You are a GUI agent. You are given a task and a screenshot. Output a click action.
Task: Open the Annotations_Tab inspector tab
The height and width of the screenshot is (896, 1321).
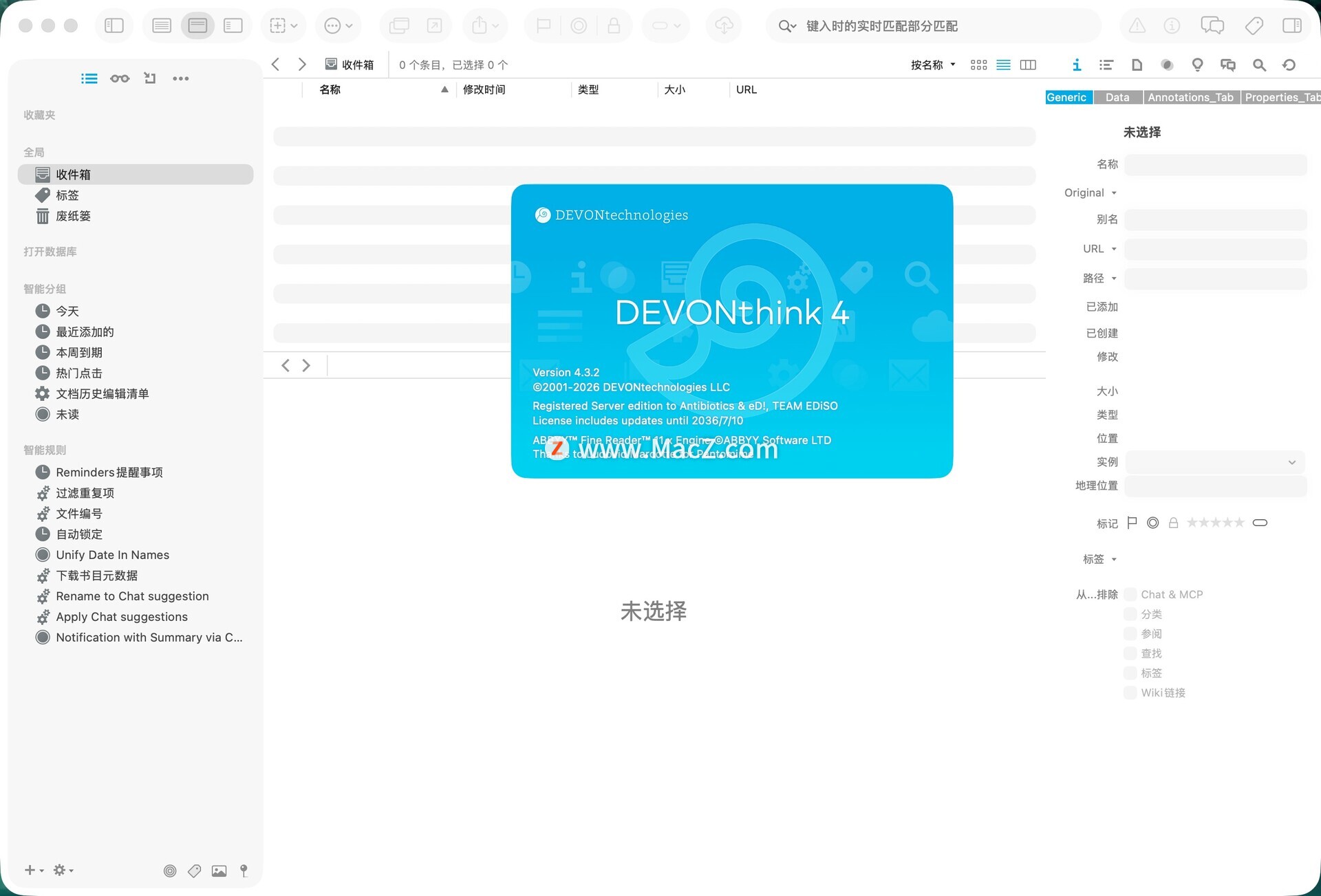pyautogui.click(x=1191, y=98)
